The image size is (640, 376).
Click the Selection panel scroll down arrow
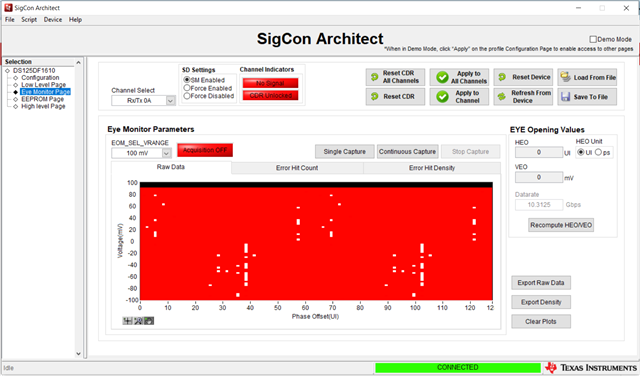[x=78, y=354]
